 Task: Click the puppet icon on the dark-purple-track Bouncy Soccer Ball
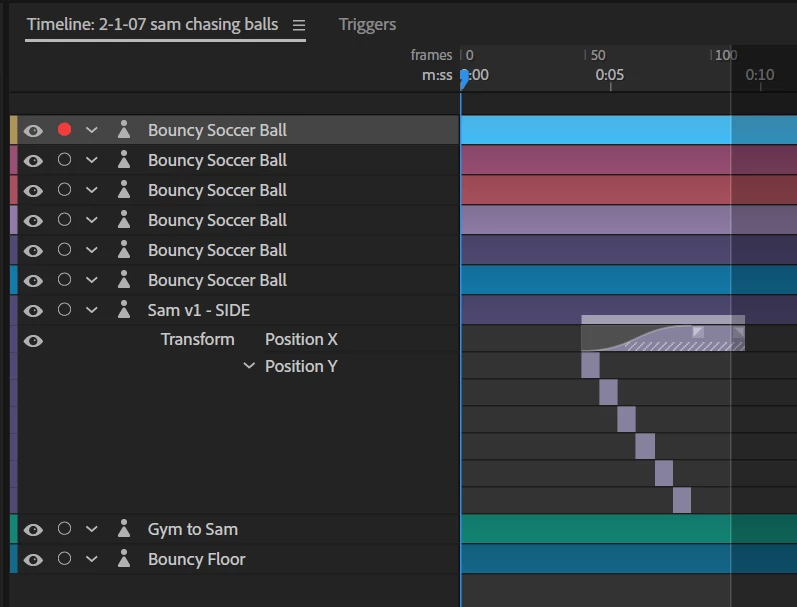(124, 250)
